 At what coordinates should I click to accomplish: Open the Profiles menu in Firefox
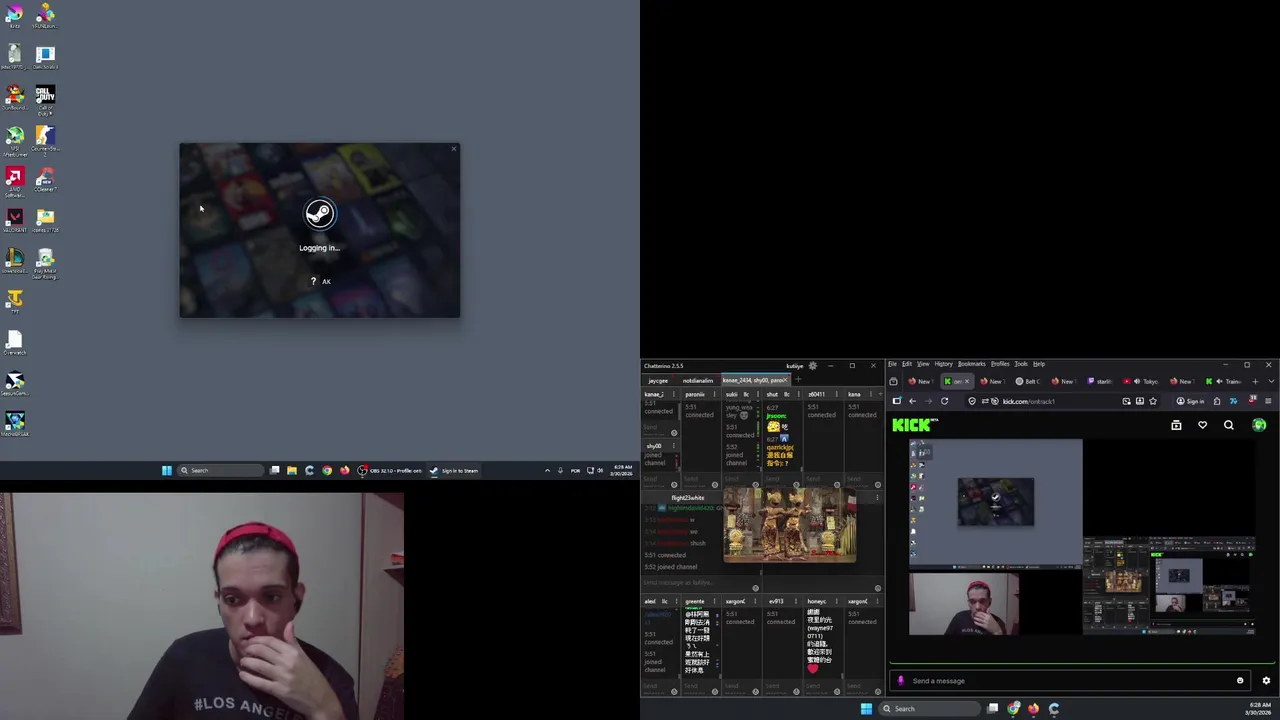point(1000,364)
